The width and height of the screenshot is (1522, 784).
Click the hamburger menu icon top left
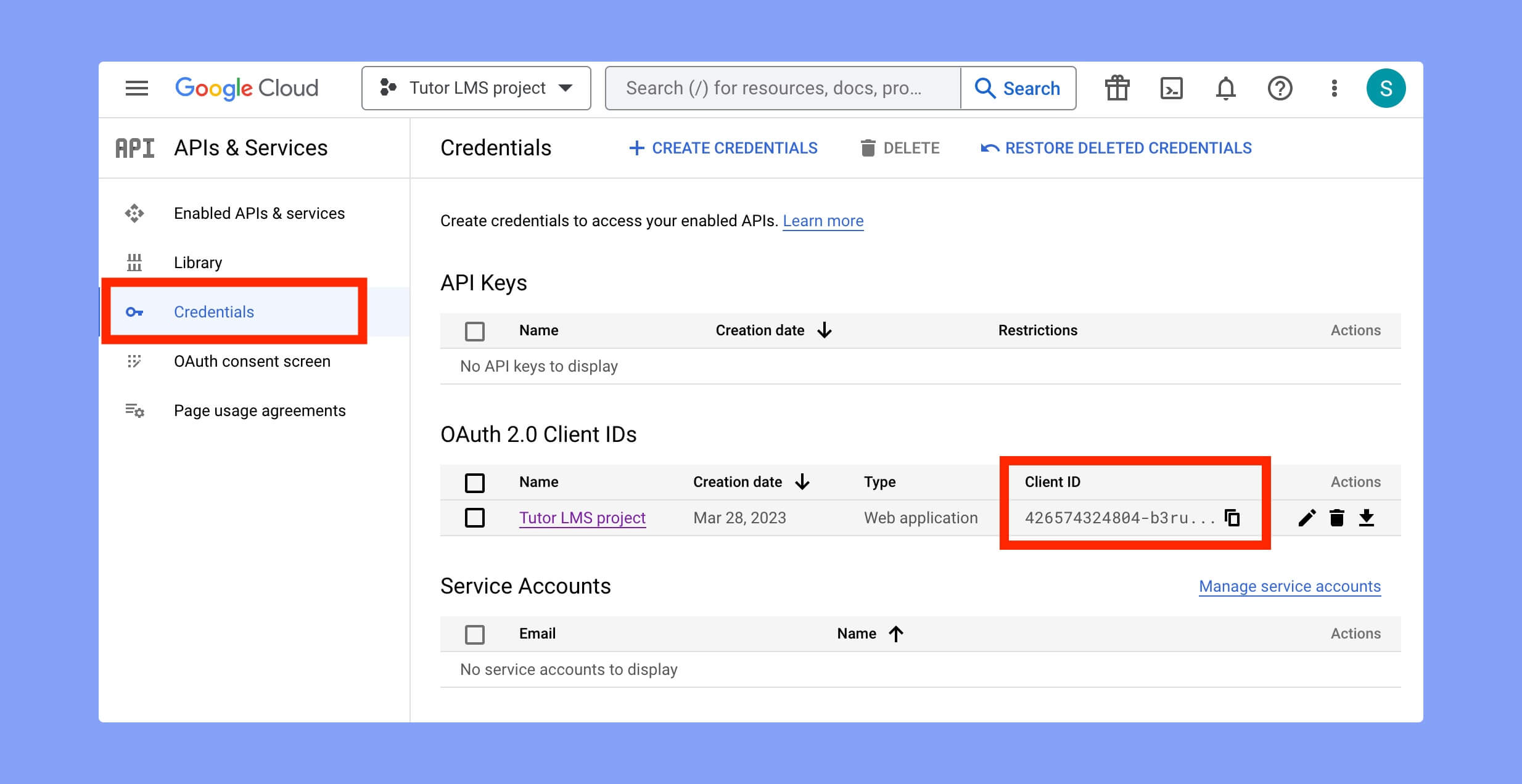click(137, 88)
